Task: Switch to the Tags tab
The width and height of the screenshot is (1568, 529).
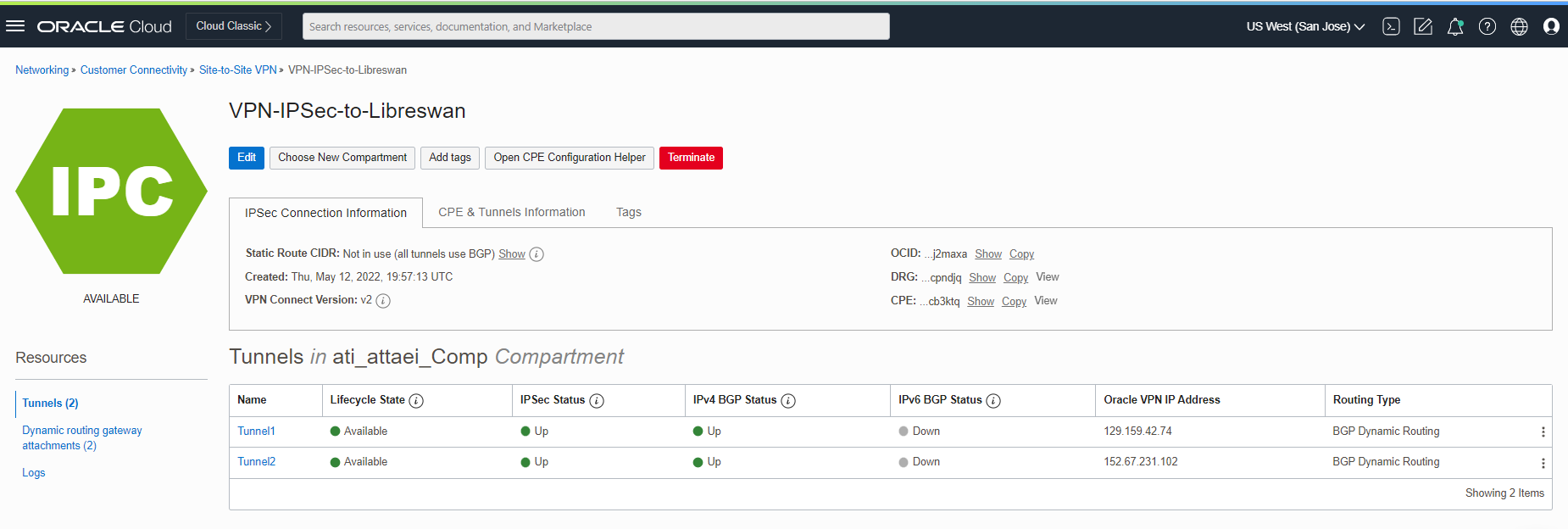Action: 628,212
